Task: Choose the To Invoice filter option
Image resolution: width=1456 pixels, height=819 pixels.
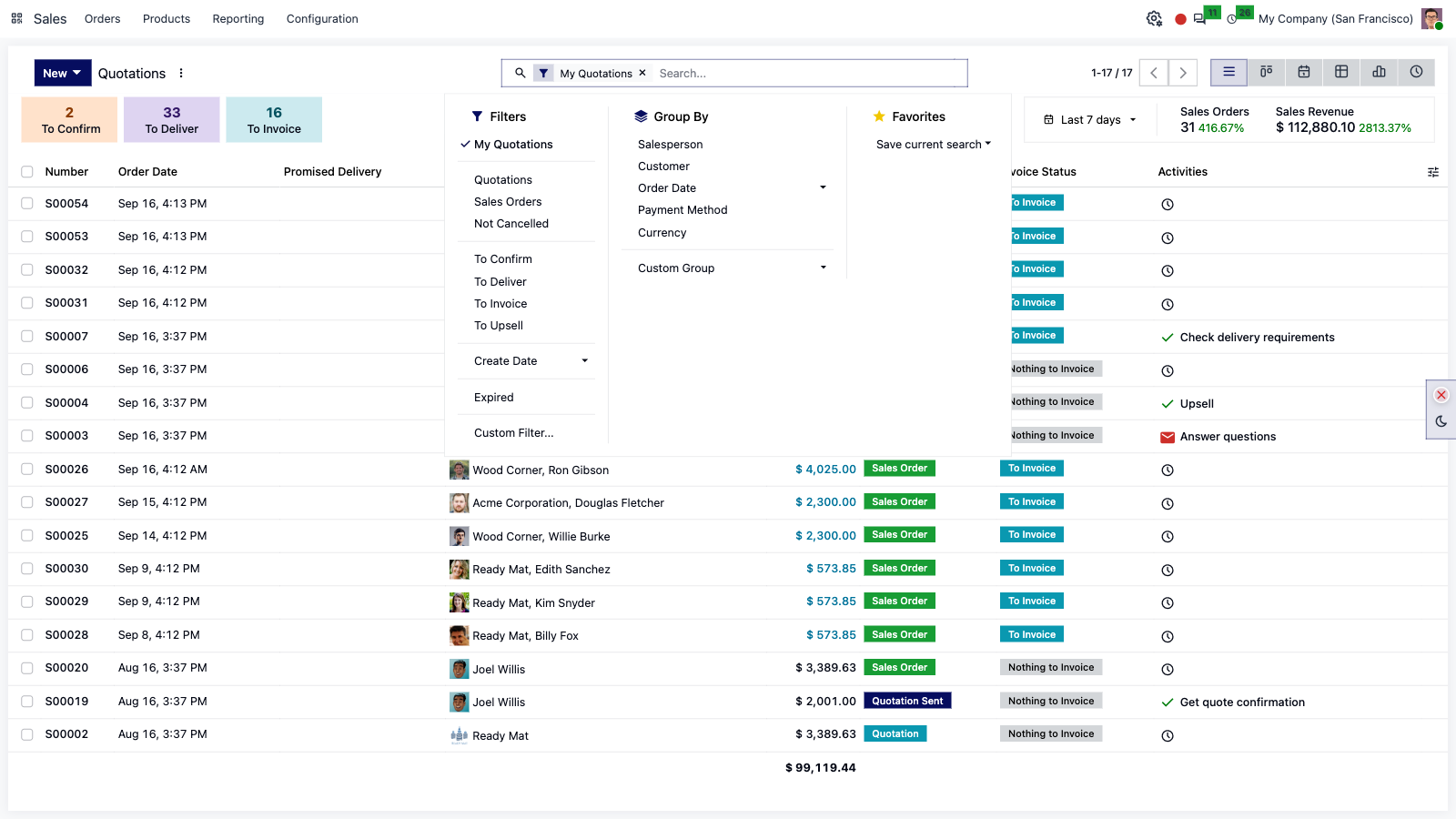Action: (x=500, y=304)
